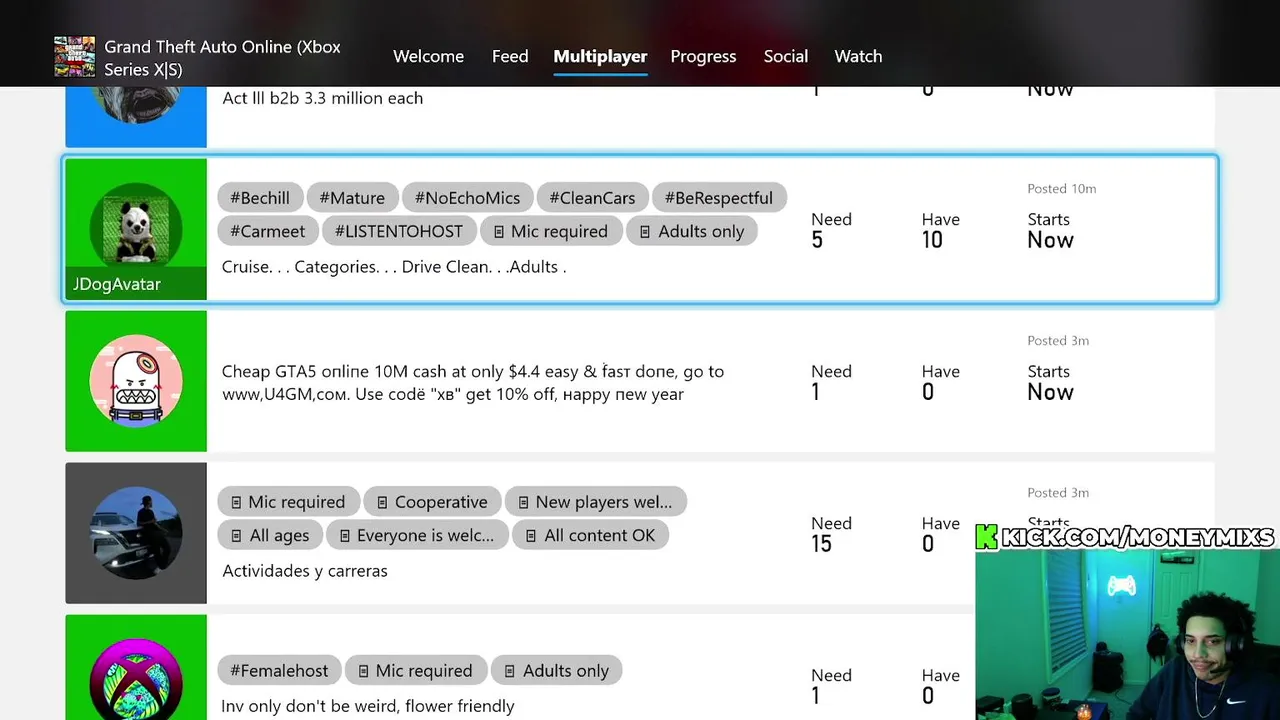Image resolution: width=1280 pixels, height=720 pixels.
Task: Click 'Starts Now' on the U4GM post
Action: [x=1050, y=382]
